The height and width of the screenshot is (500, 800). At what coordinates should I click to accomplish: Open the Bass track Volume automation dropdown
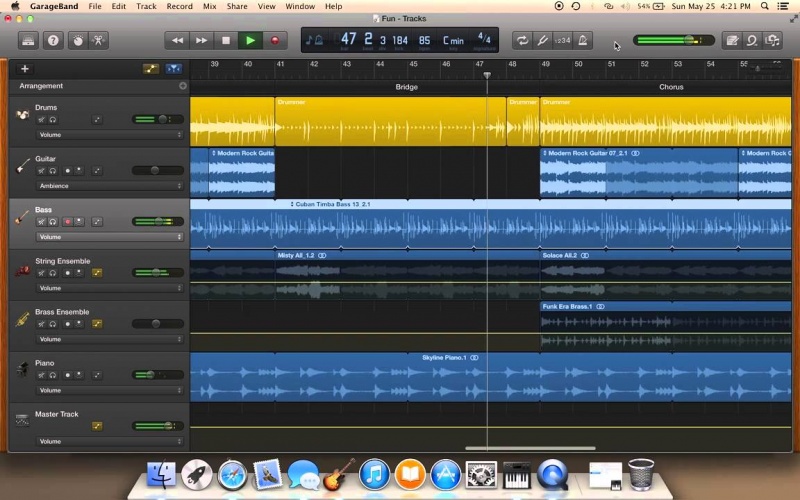(110, 237)
